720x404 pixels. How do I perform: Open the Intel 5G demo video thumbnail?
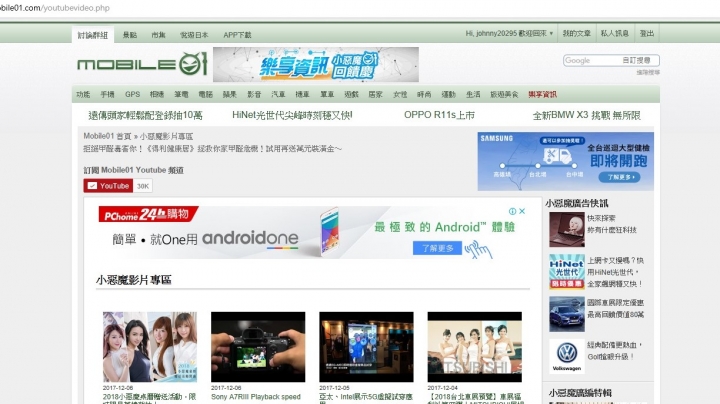tap(366, 347)
